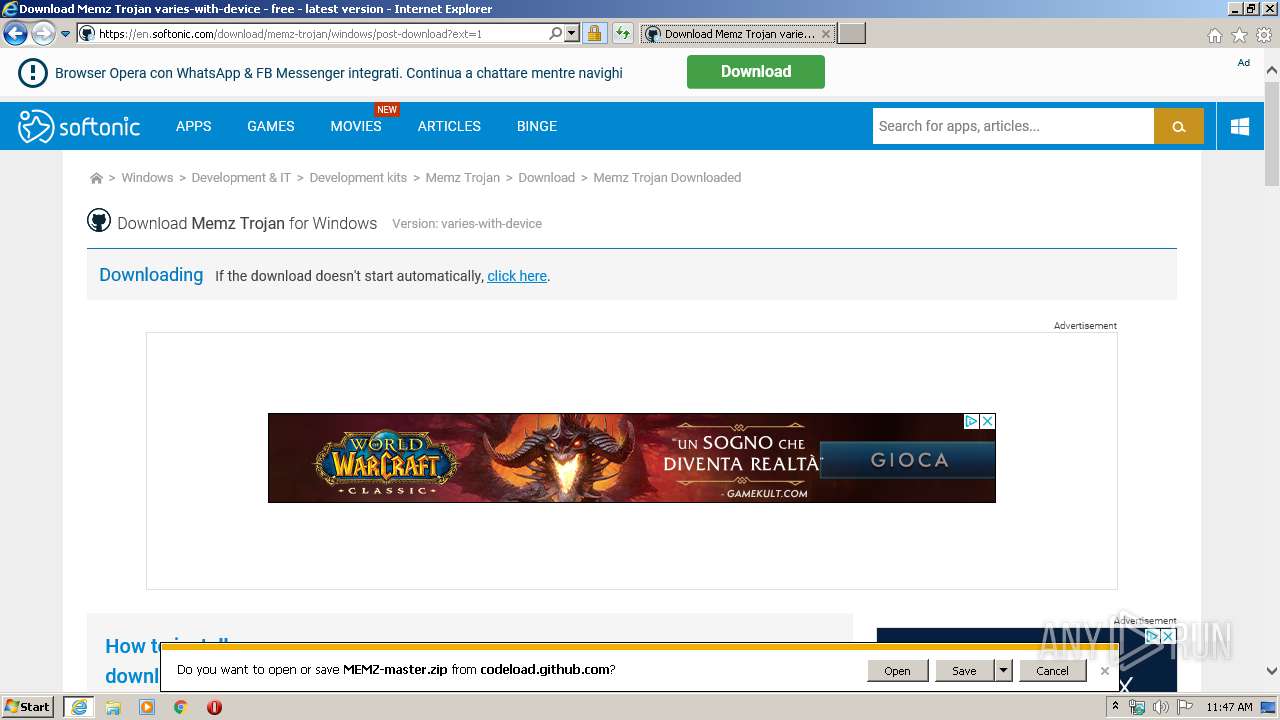Click the 11:47 AM system clock
Screen dimensions: 1280x720
click(1229, 707)
